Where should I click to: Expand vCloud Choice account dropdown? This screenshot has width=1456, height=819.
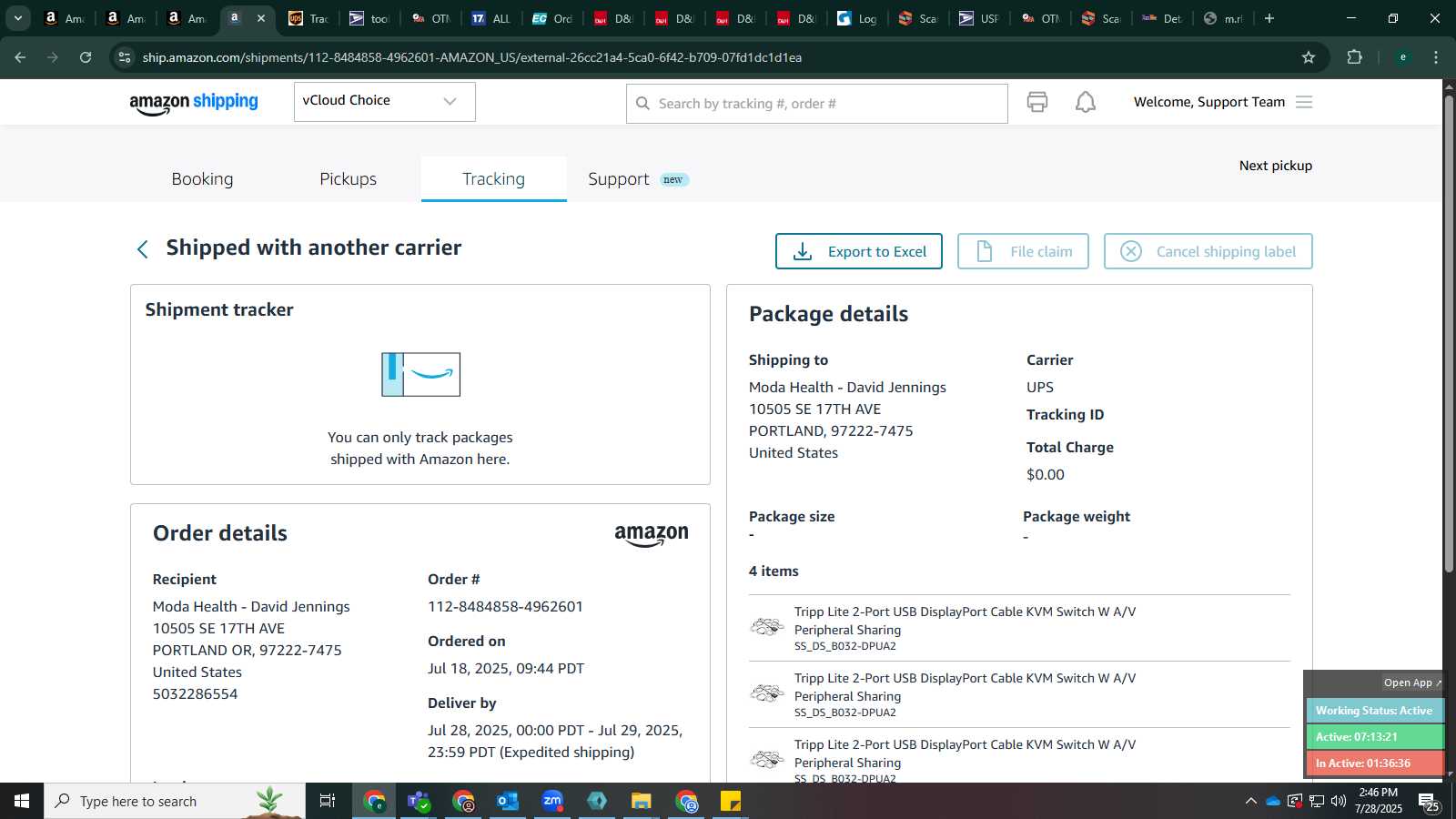384,101
